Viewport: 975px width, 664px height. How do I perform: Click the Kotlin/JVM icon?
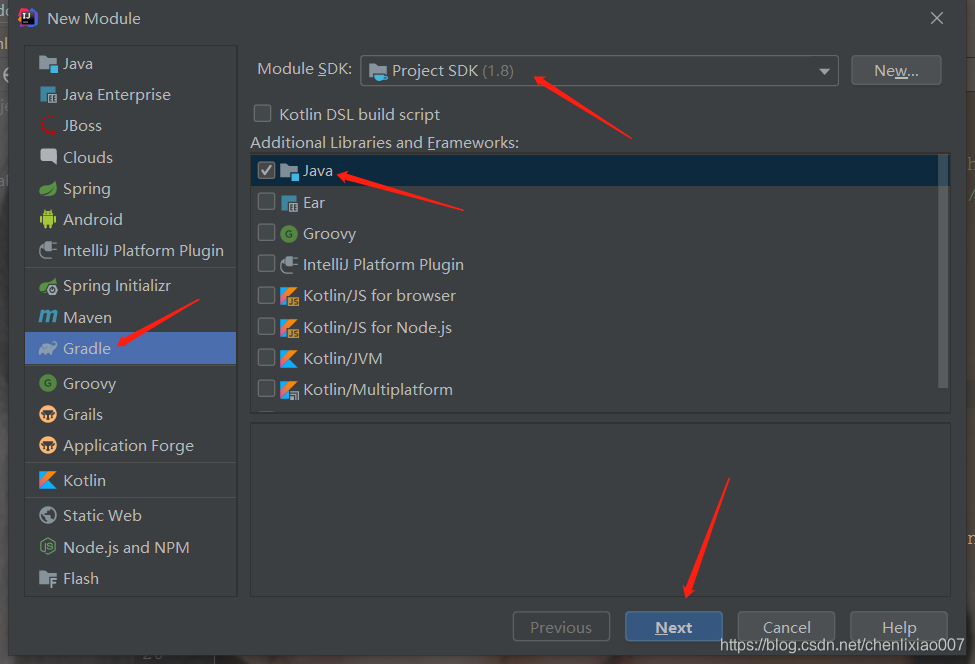click(289, 359)
